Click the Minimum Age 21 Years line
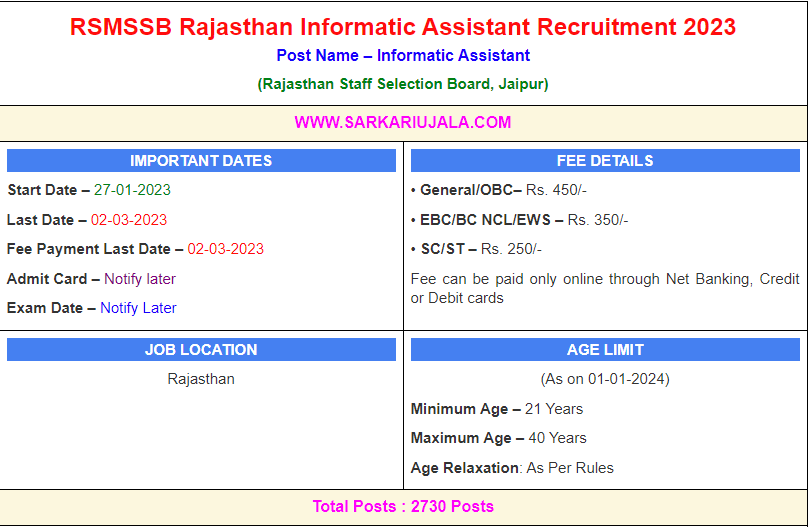 497,409
